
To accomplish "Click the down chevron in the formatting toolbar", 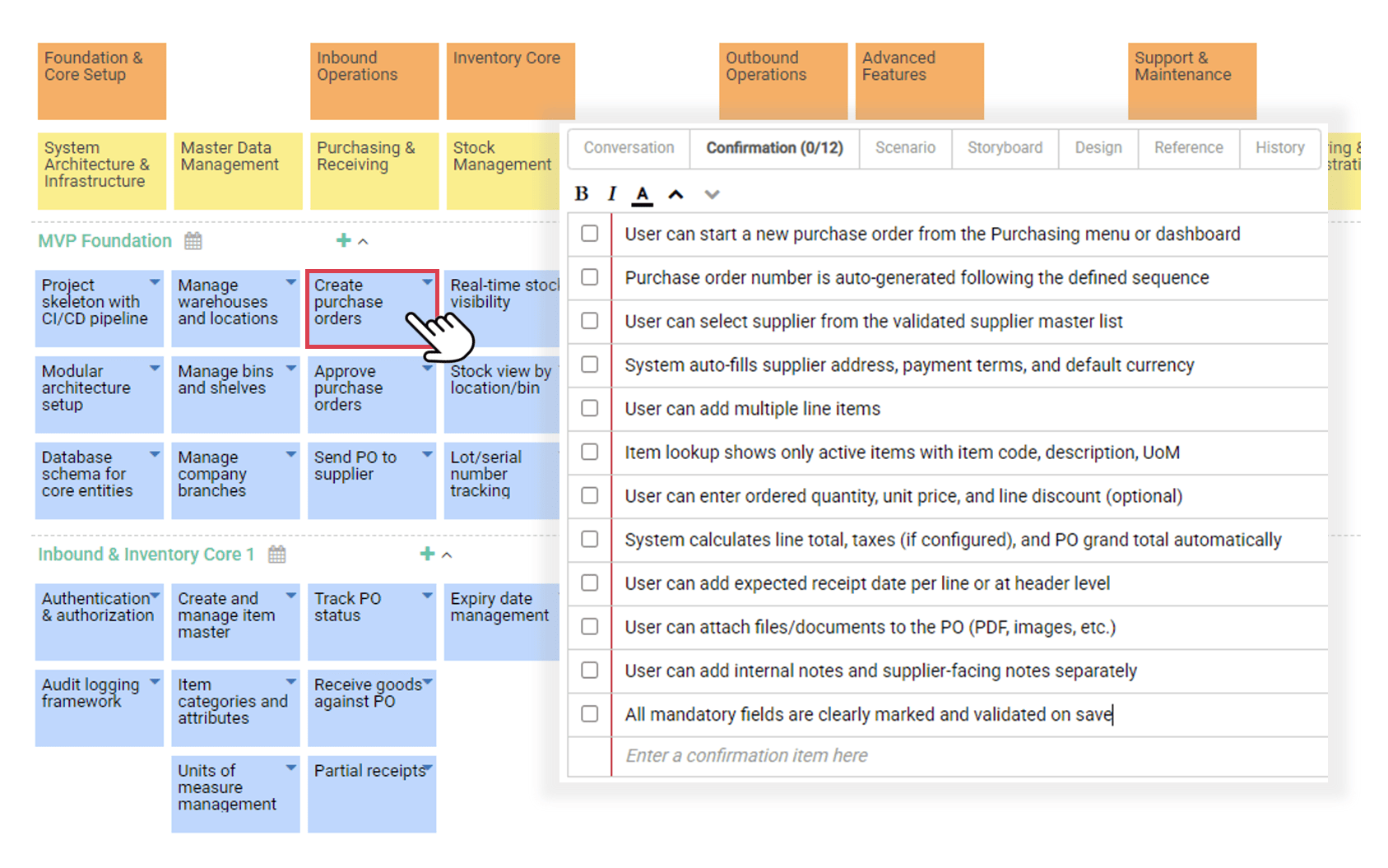I will pyautogui.click(x=712, y=195).
